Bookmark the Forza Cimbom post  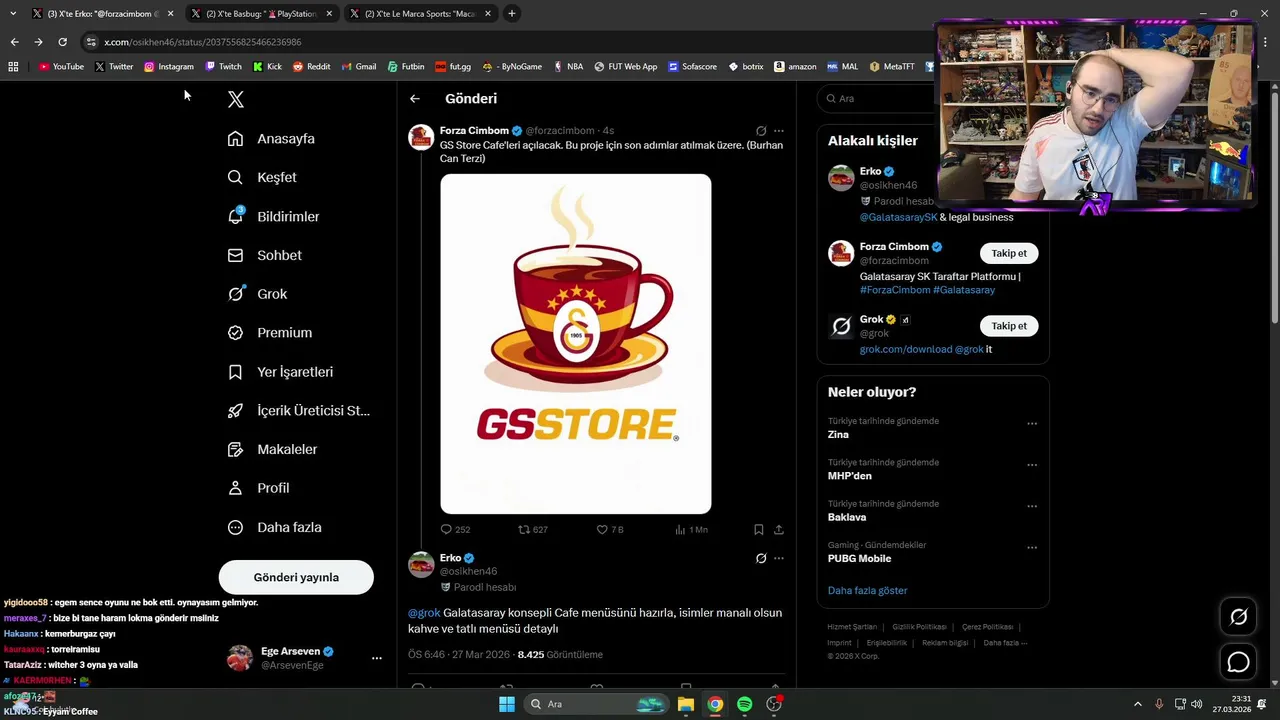[758, 529]
